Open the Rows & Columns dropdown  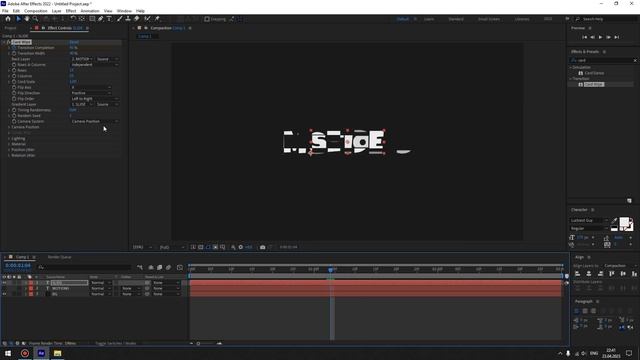95,64
